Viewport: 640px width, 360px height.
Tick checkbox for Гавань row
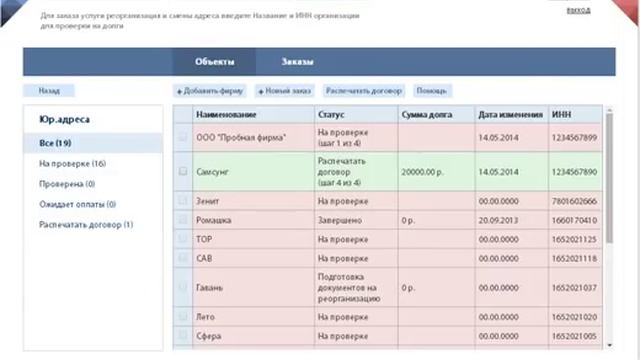coord(183,287)
